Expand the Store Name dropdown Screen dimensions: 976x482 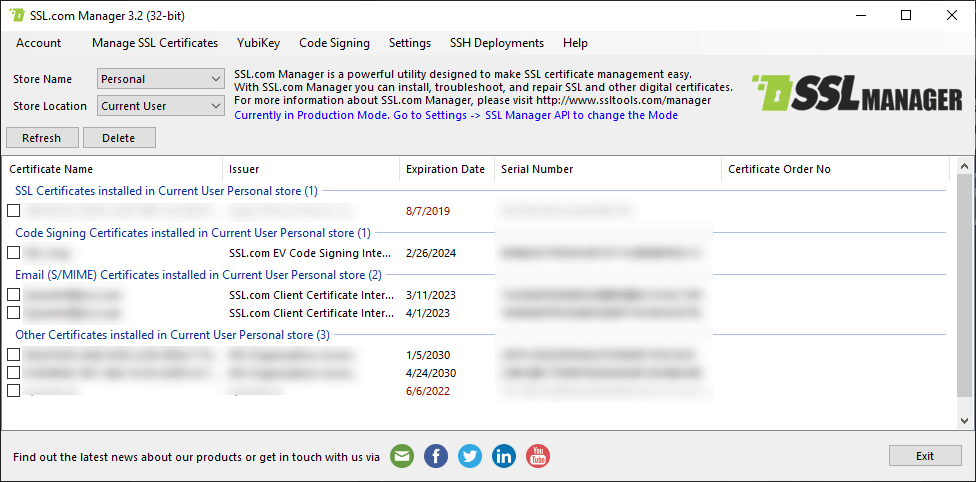pos(161,79)
